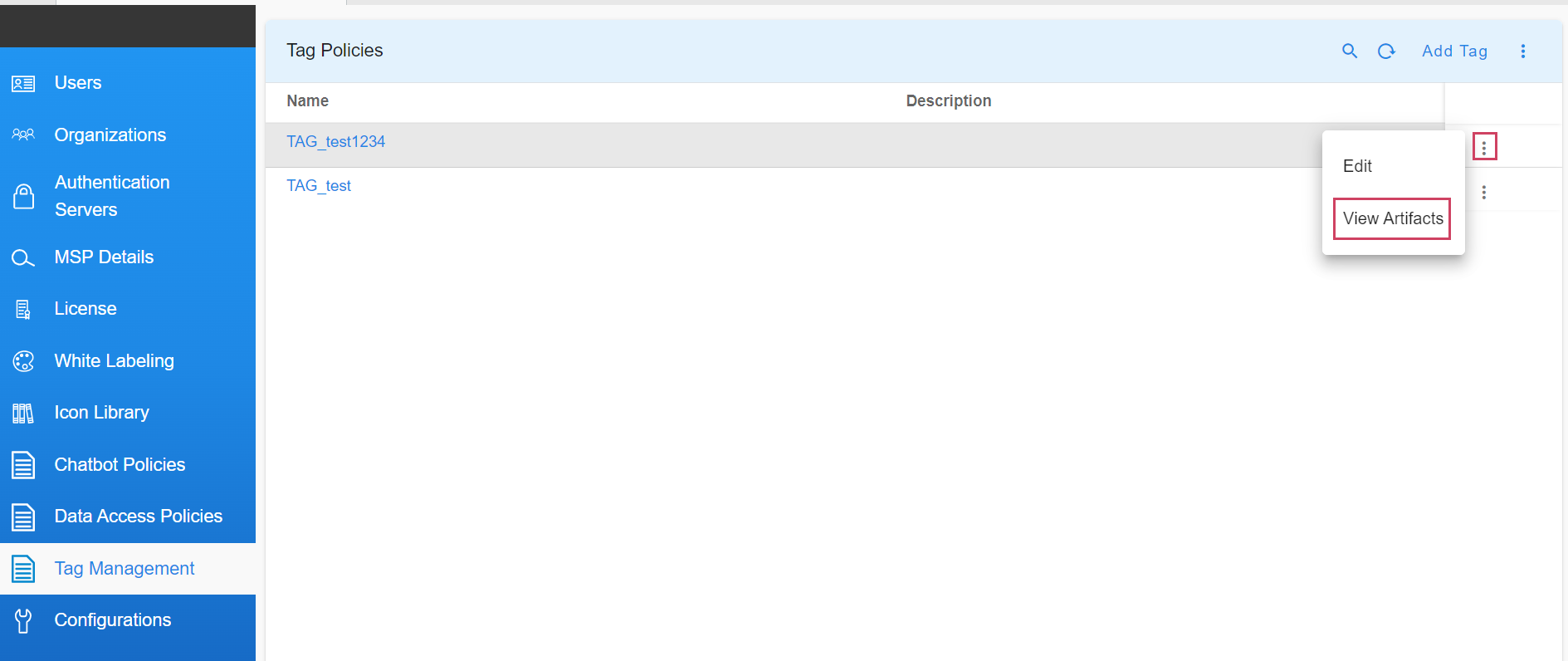Open the header three-dot options menu
The image size is (1568, 661).
point(1522,51)
